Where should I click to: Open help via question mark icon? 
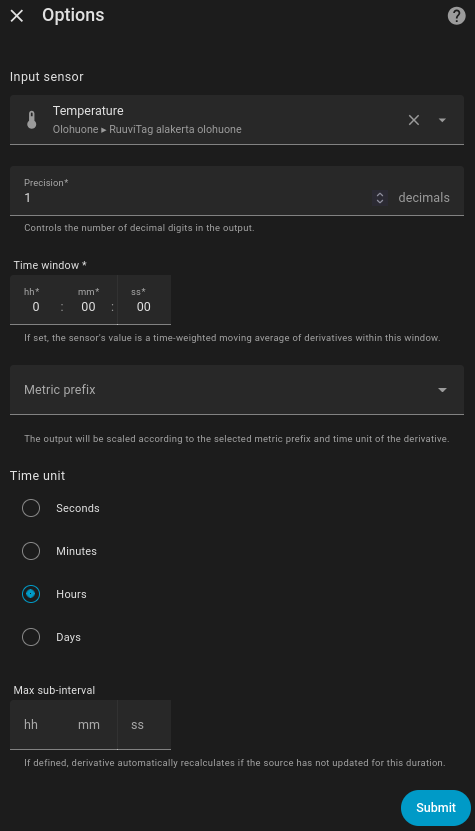[x=456, y=16]
